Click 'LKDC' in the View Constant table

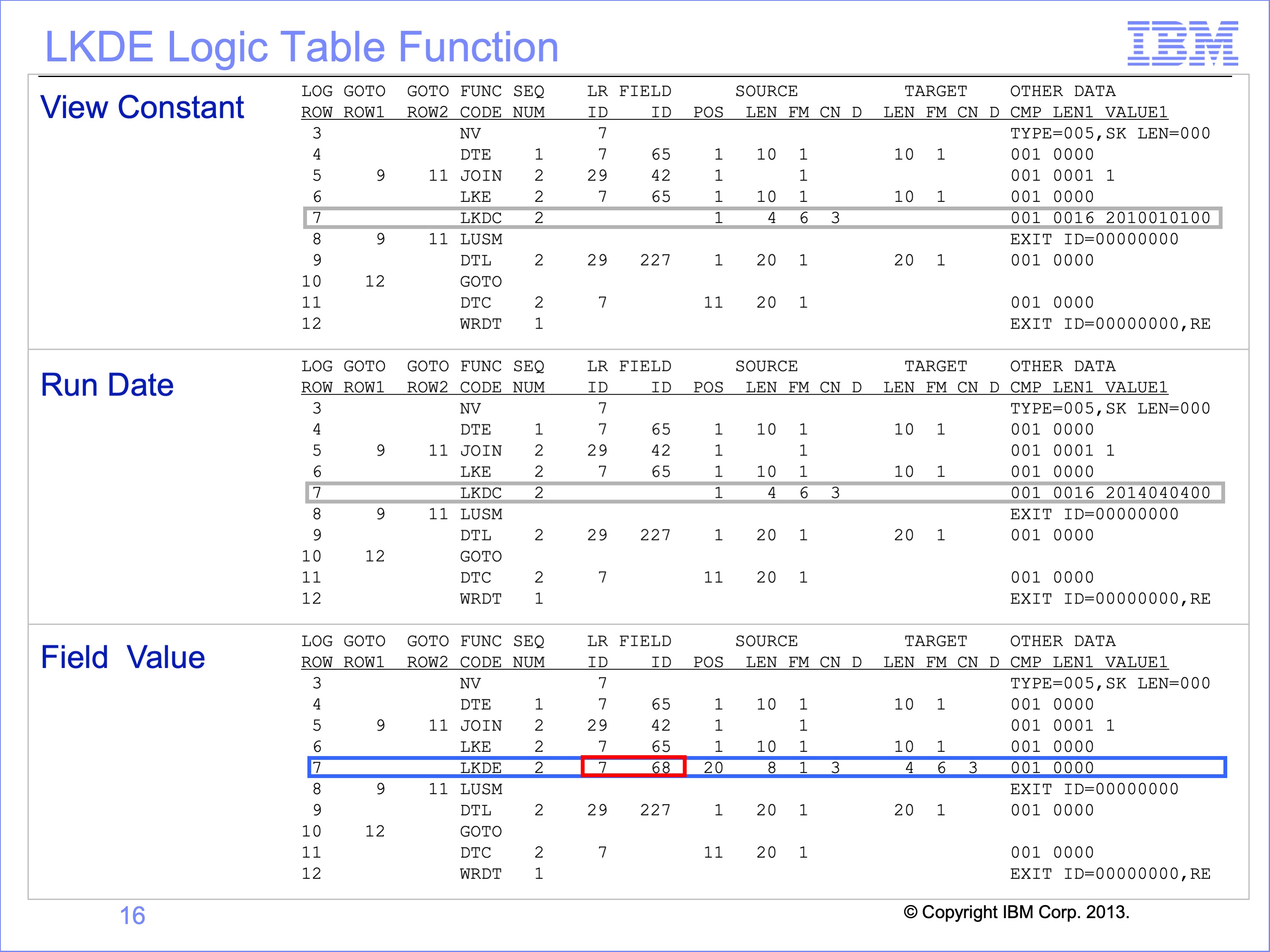pos(481,218)
